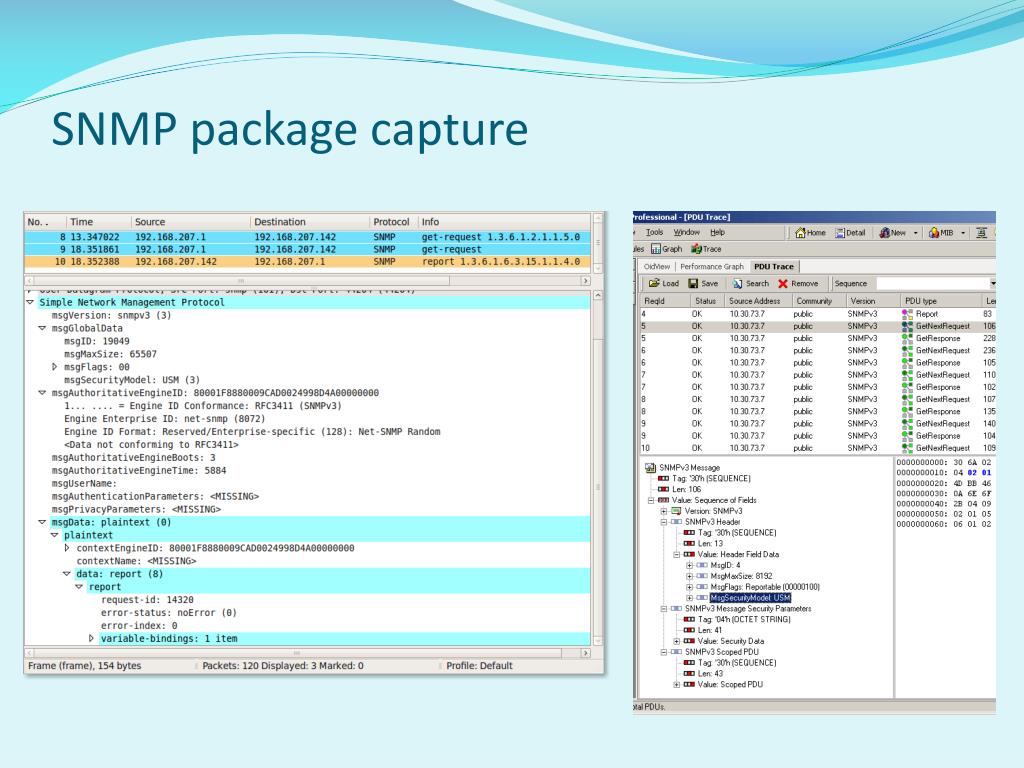Select packet 10 report row in Wireshark
The image size is (1024, 768).
click(x=307, y=262)
